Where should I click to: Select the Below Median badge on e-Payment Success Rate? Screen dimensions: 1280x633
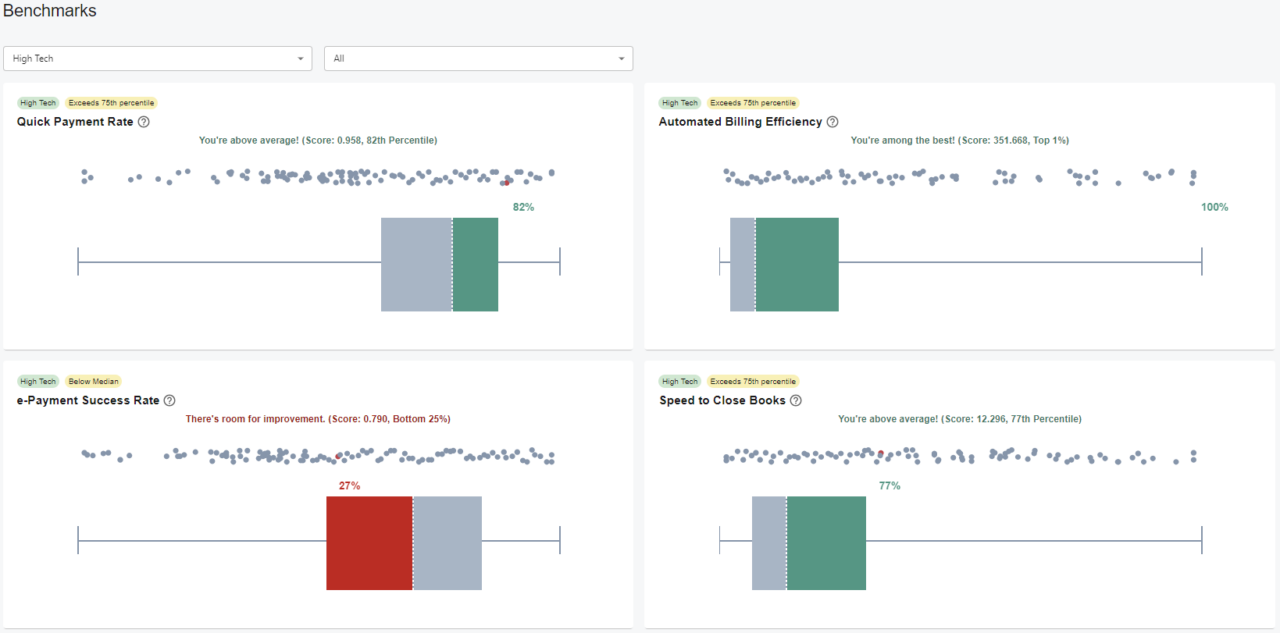click(x=93, y=381)
